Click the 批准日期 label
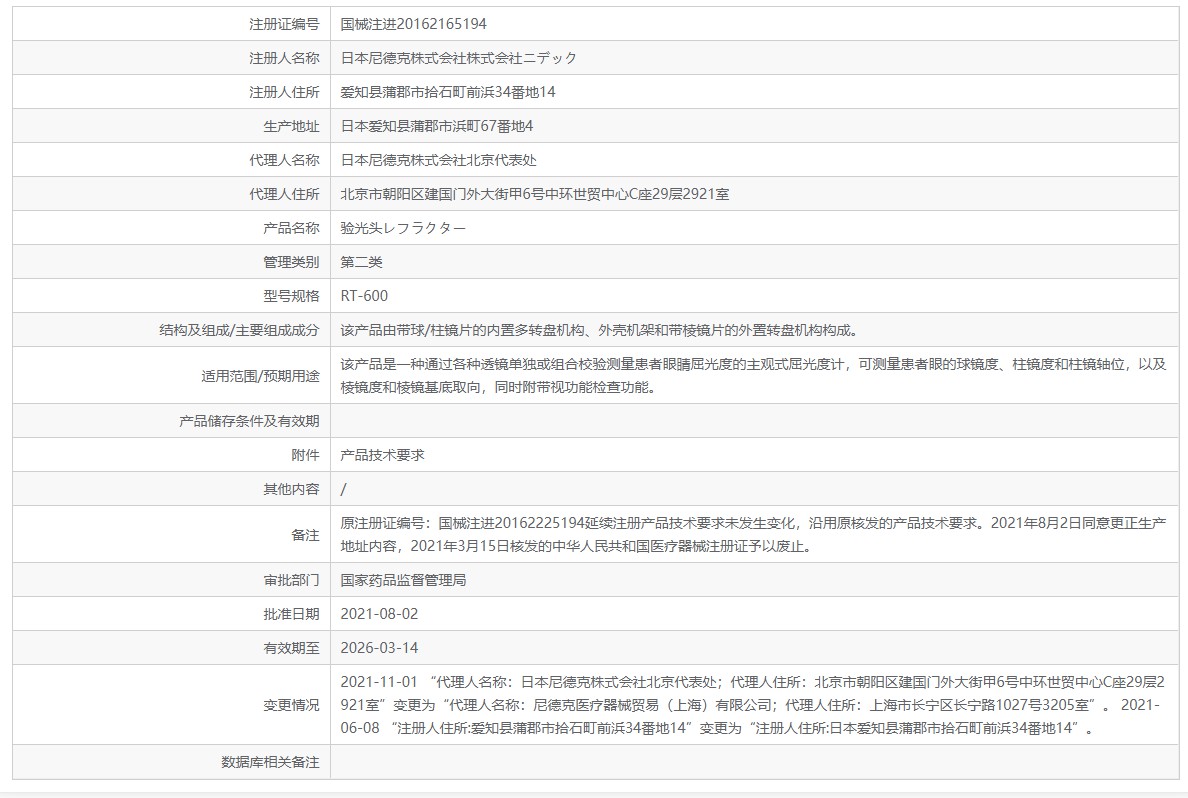This screenshot has width=1188, height=798. tap(291, 615)
